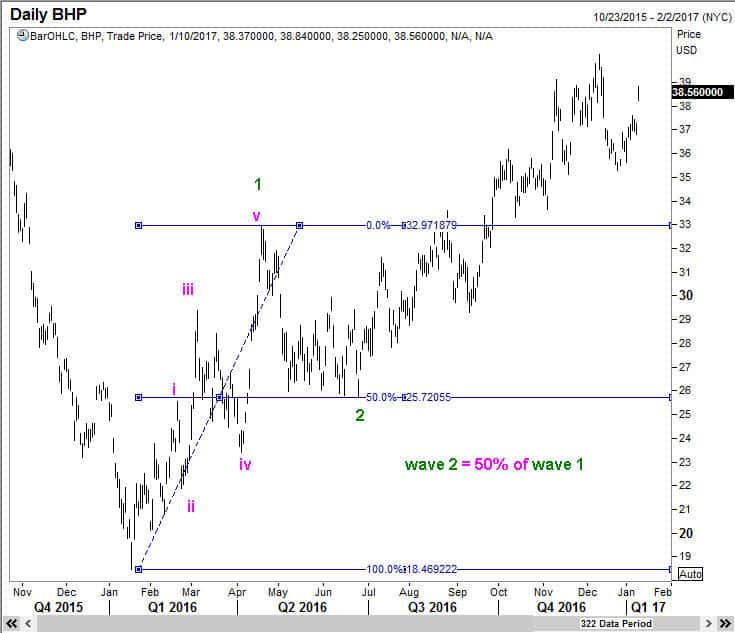
Task: Select the green wave 2 label
Action: [360, 415]
